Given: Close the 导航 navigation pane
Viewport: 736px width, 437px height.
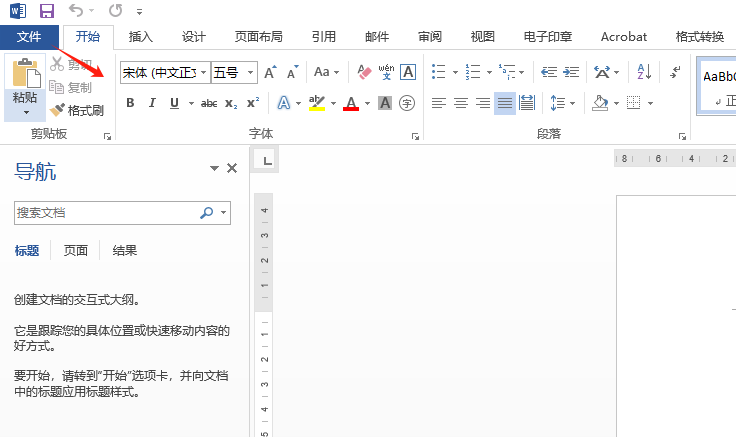Looking at the screenshot, I should coord(232,168).
